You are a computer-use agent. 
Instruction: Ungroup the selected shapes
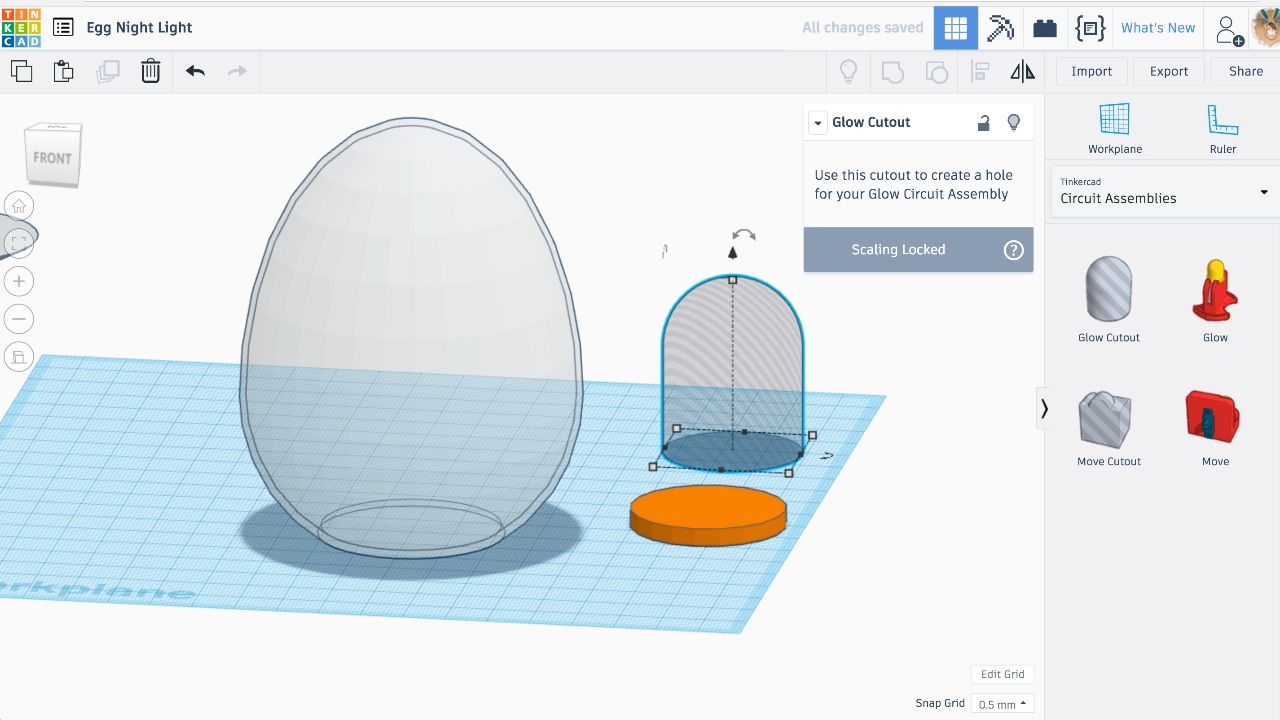936,71
